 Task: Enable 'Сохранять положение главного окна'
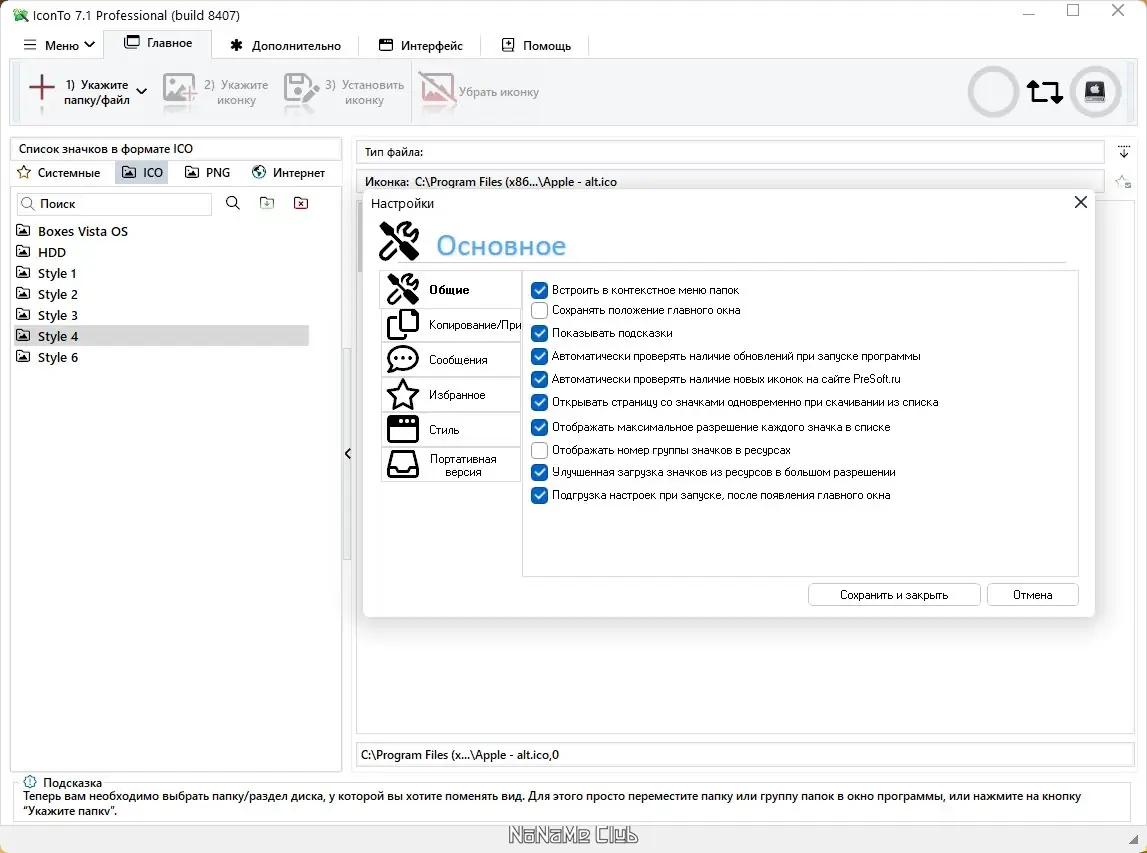(x=539, y=310)
